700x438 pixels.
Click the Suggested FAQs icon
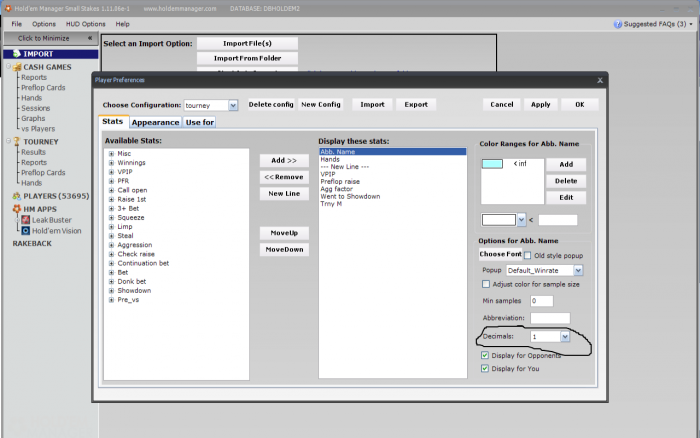coord(618,23)
